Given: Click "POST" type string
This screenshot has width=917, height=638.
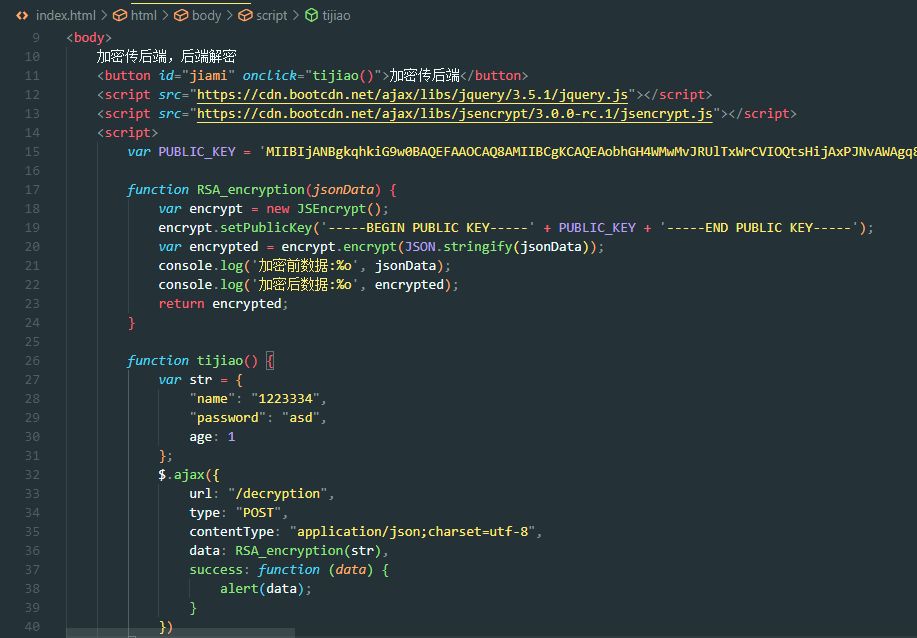Looking at the screenshot, I should pyautogui.click(x=258, y=513).
